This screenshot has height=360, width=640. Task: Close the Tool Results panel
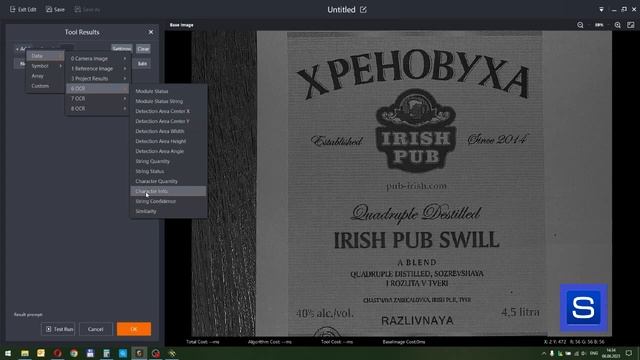tap(151, 32)
